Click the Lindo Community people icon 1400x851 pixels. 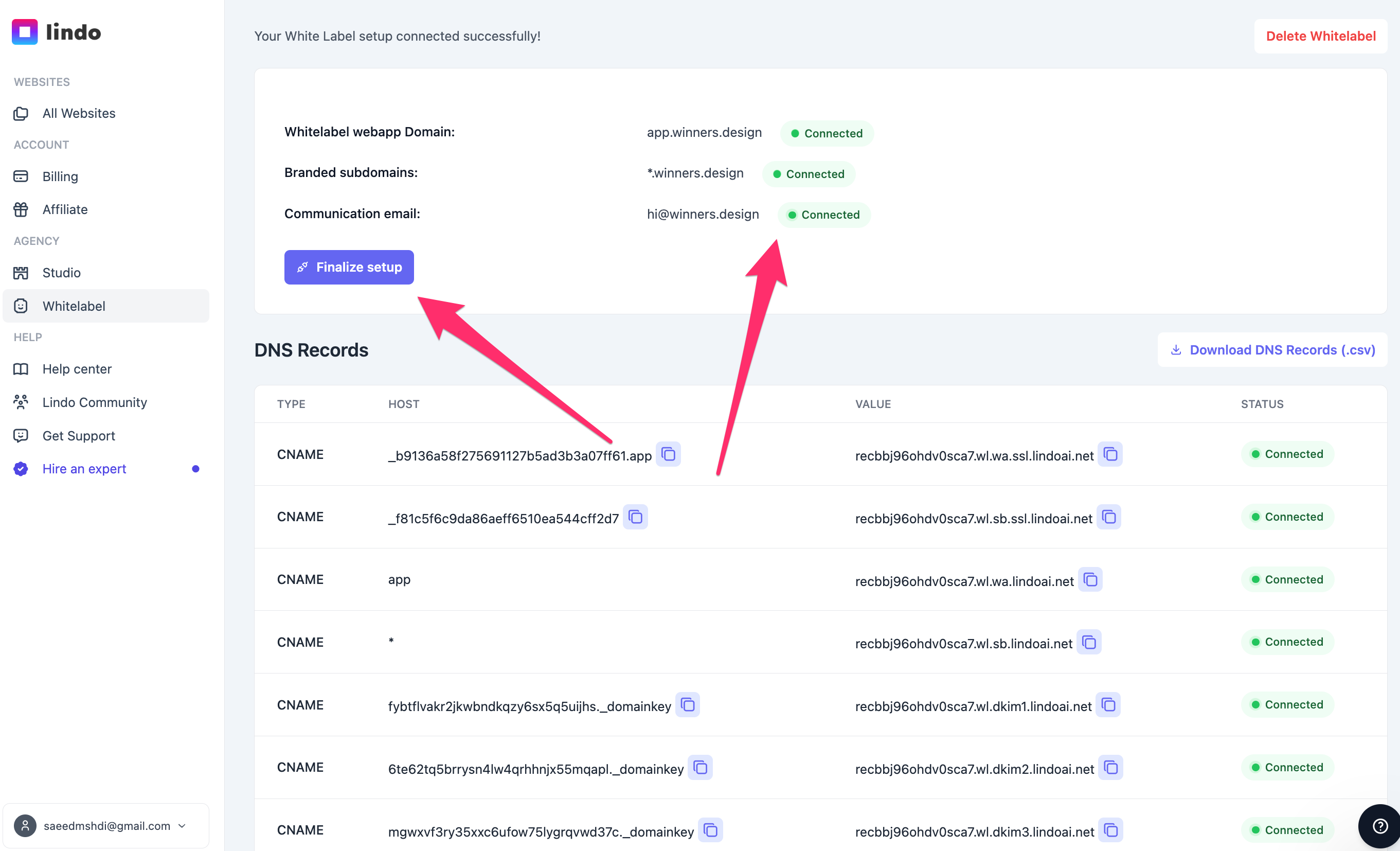coord(21,402)
